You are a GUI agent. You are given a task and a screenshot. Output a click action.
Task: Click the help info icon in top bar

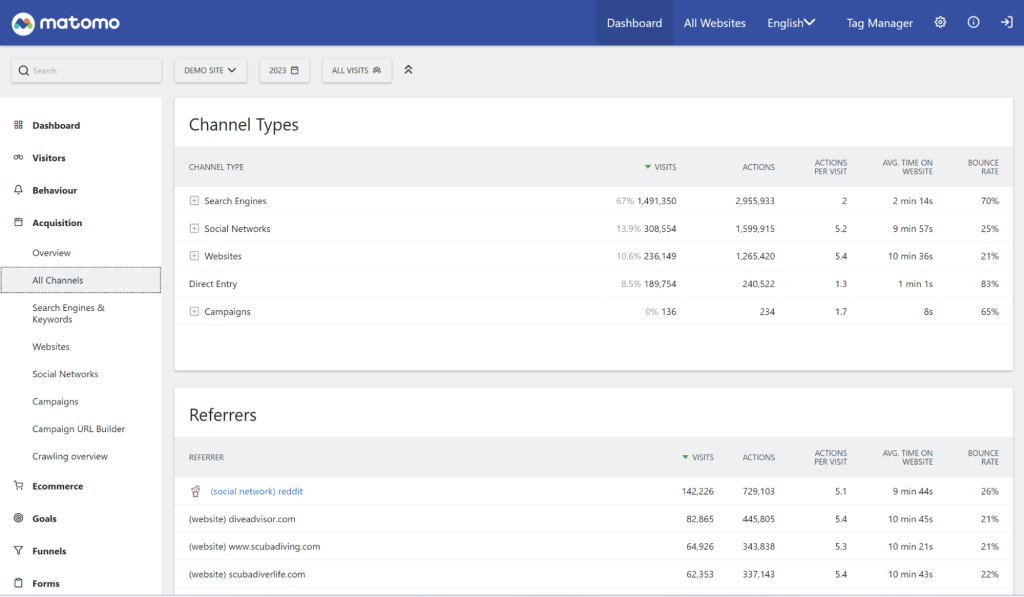pyautogui.click(x=973, y=22)
